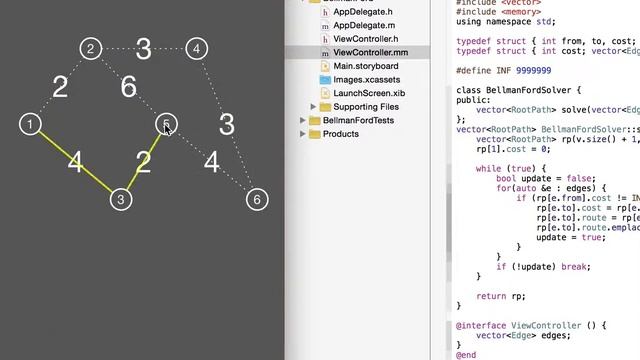Screen dimensions: 640x360
Task: Click the '#define INF 9999999' code line
Action: click(504, 71)
